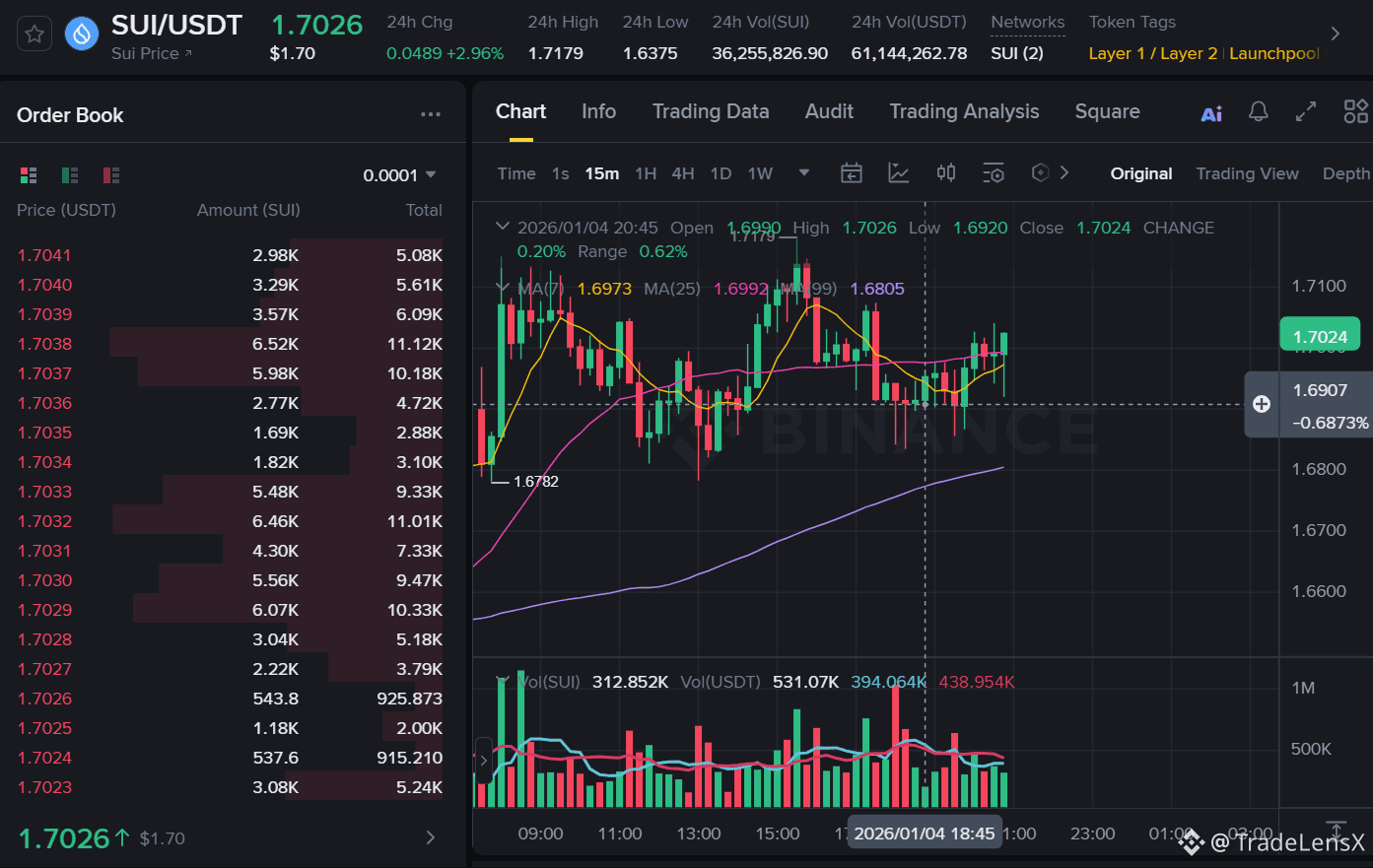The height and width of the screenshot is (868, 1373).
Task: Switch order book to combined buy/sell view
Action: pyautogui.click(x=29, y=174)
